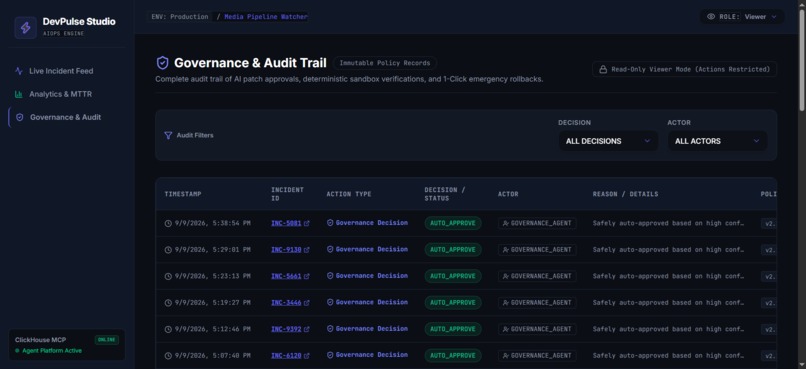
Task: Open incident link INC-9130
Action: click(286, 250)
